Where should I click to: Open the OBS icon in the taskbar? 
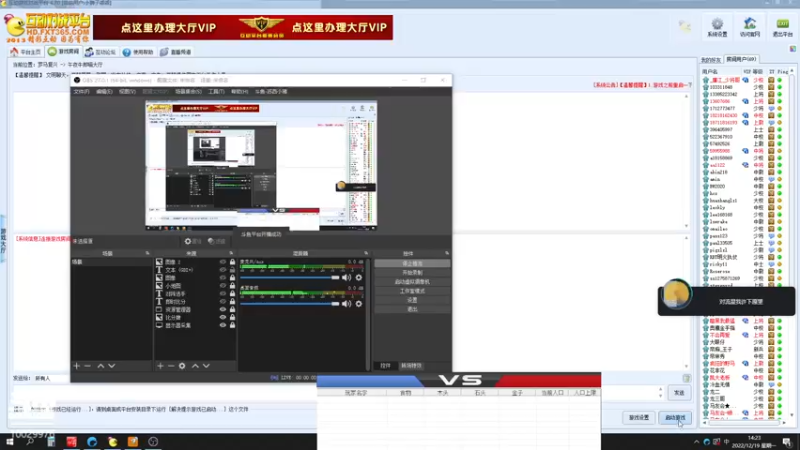153,442
